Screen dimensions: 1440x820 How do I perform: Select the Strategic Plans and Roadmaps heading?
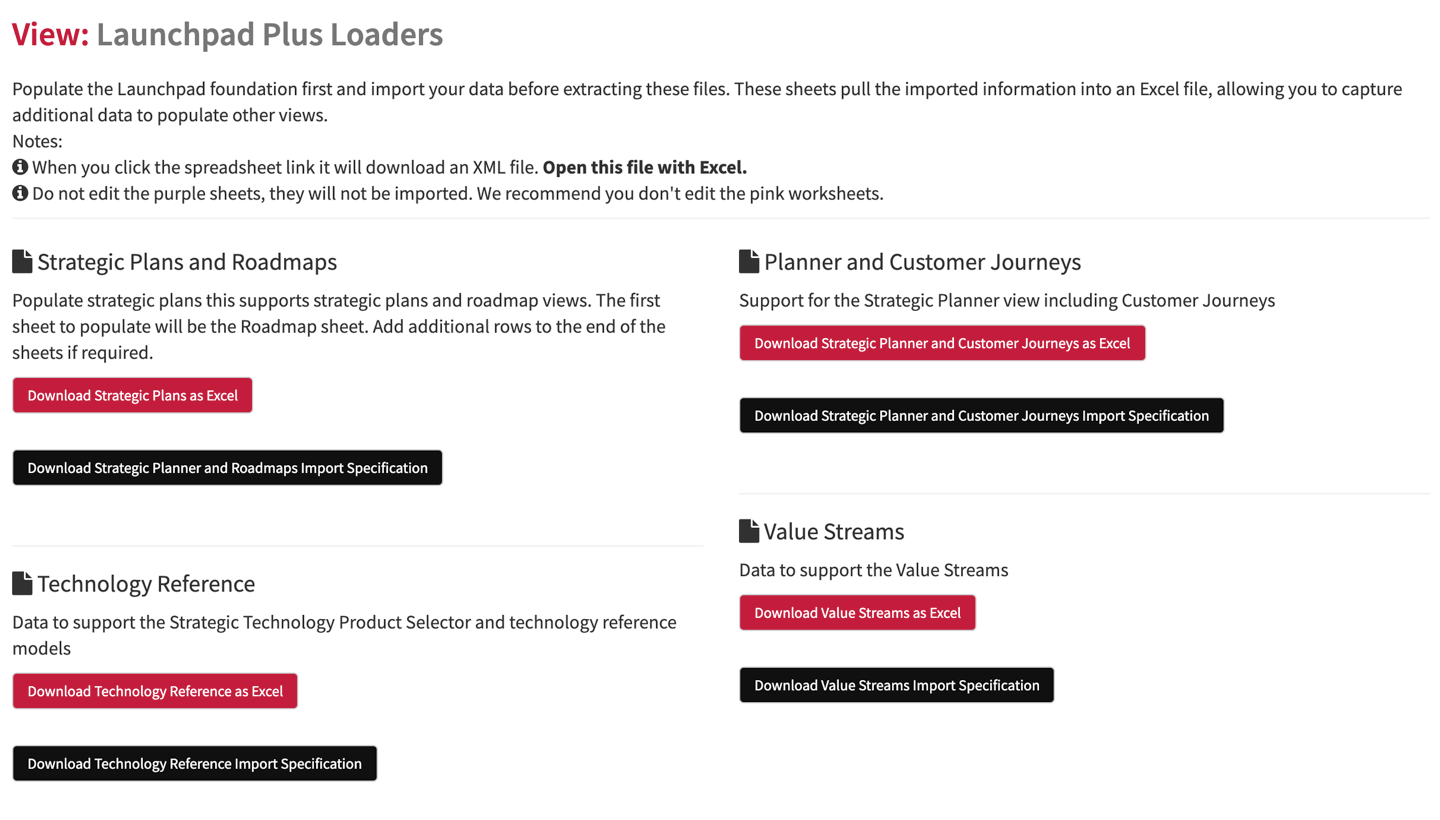point(187,262)
